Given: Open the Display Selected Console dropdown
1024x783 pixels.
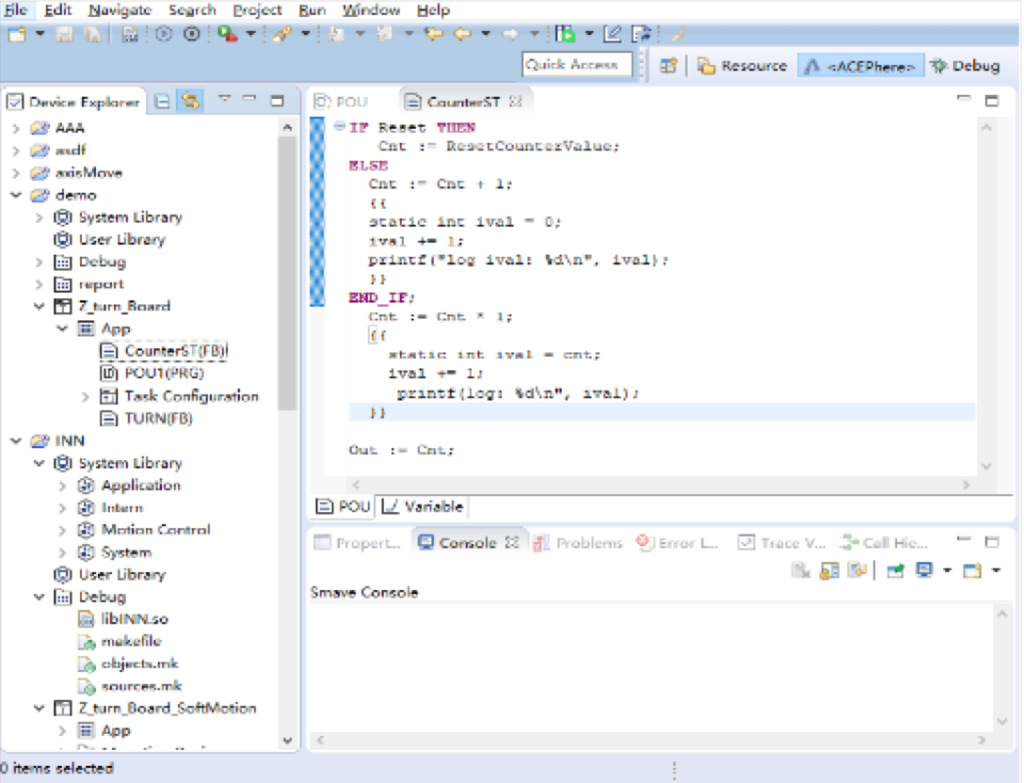Looking at the screenshot, I should click(945, 571).
